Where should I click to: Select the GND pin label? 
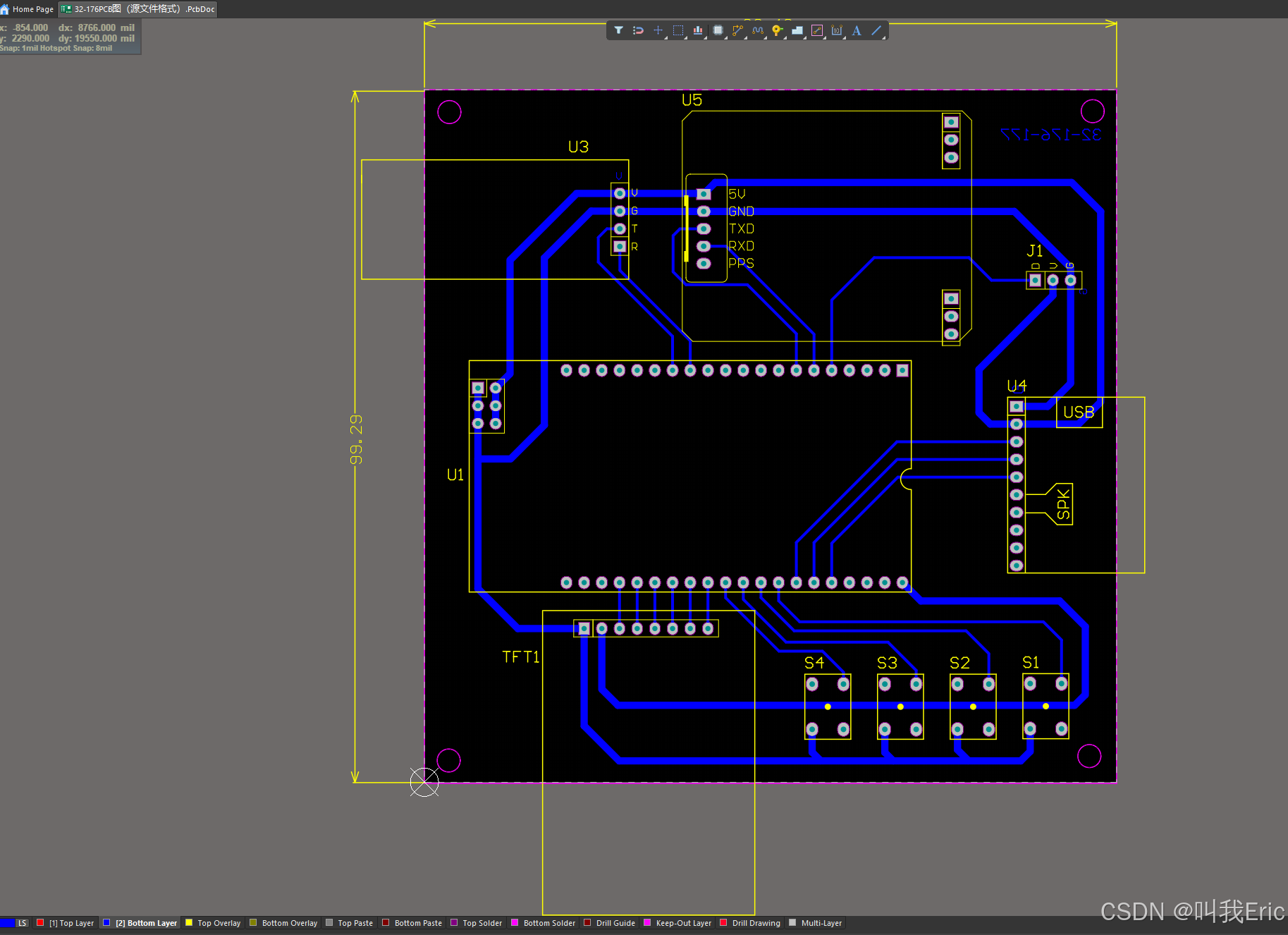click(741, 212)
